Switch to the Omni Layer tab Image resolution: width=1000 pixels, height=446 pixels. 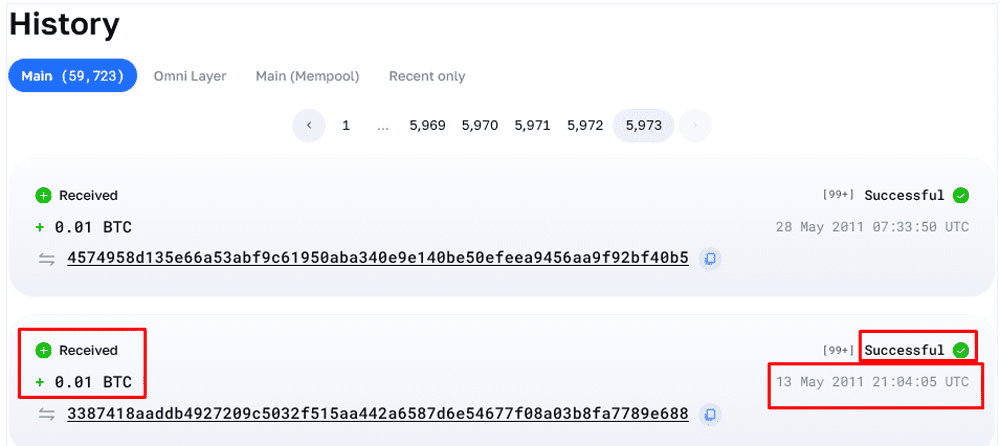[x=190, y=76]
